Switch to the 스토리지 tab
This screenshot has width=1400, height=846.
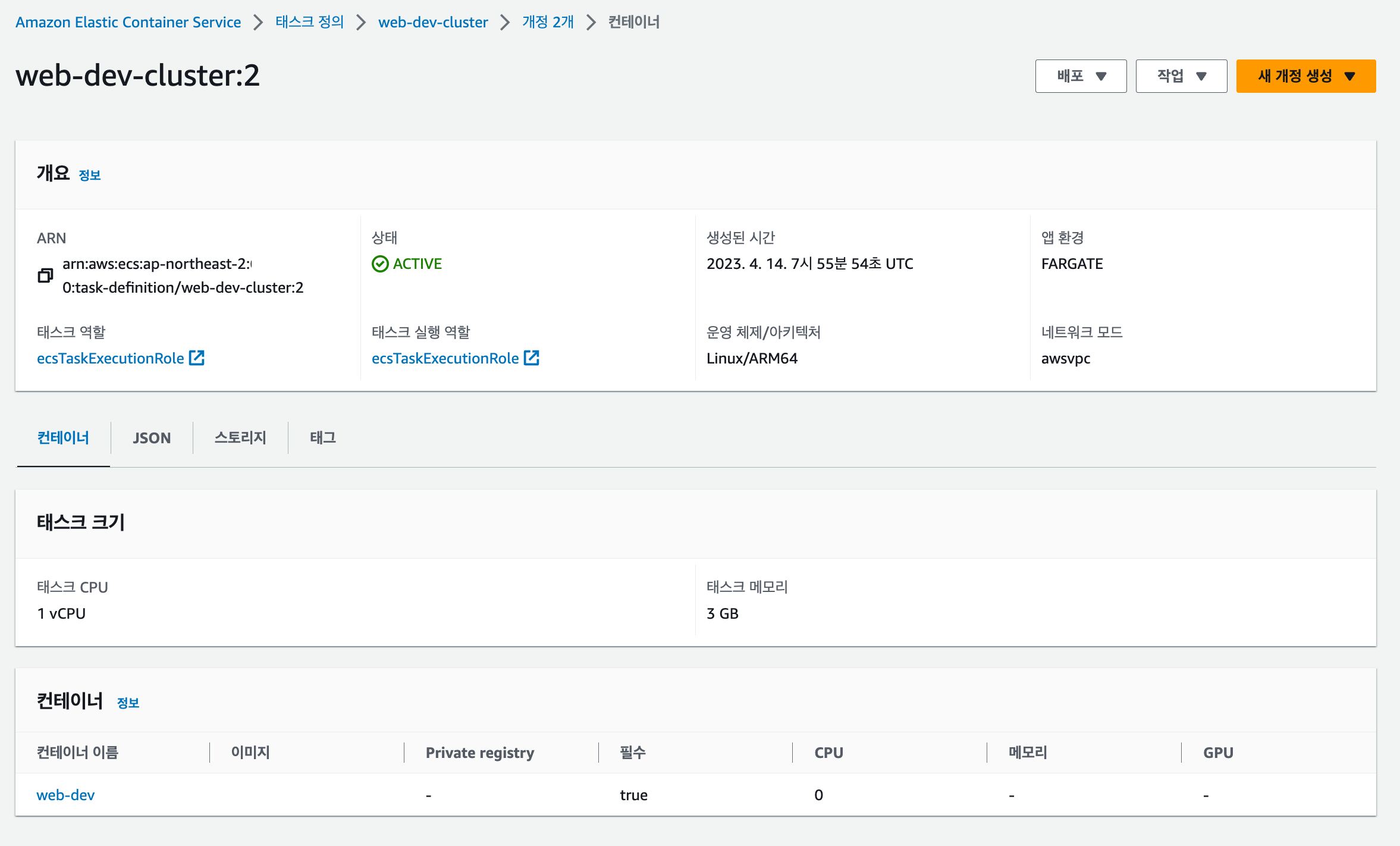[x=240, y=438]
